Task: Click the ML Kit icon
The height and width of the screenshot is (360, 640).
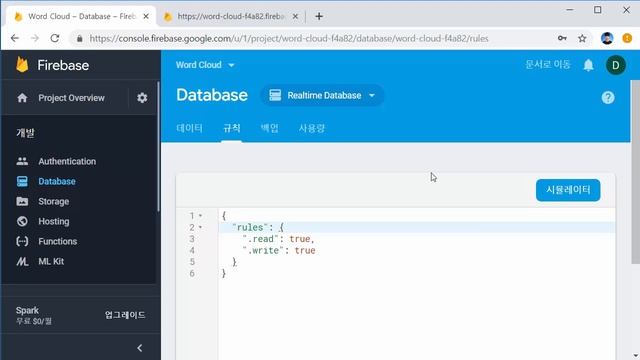Action: (22, 261)
